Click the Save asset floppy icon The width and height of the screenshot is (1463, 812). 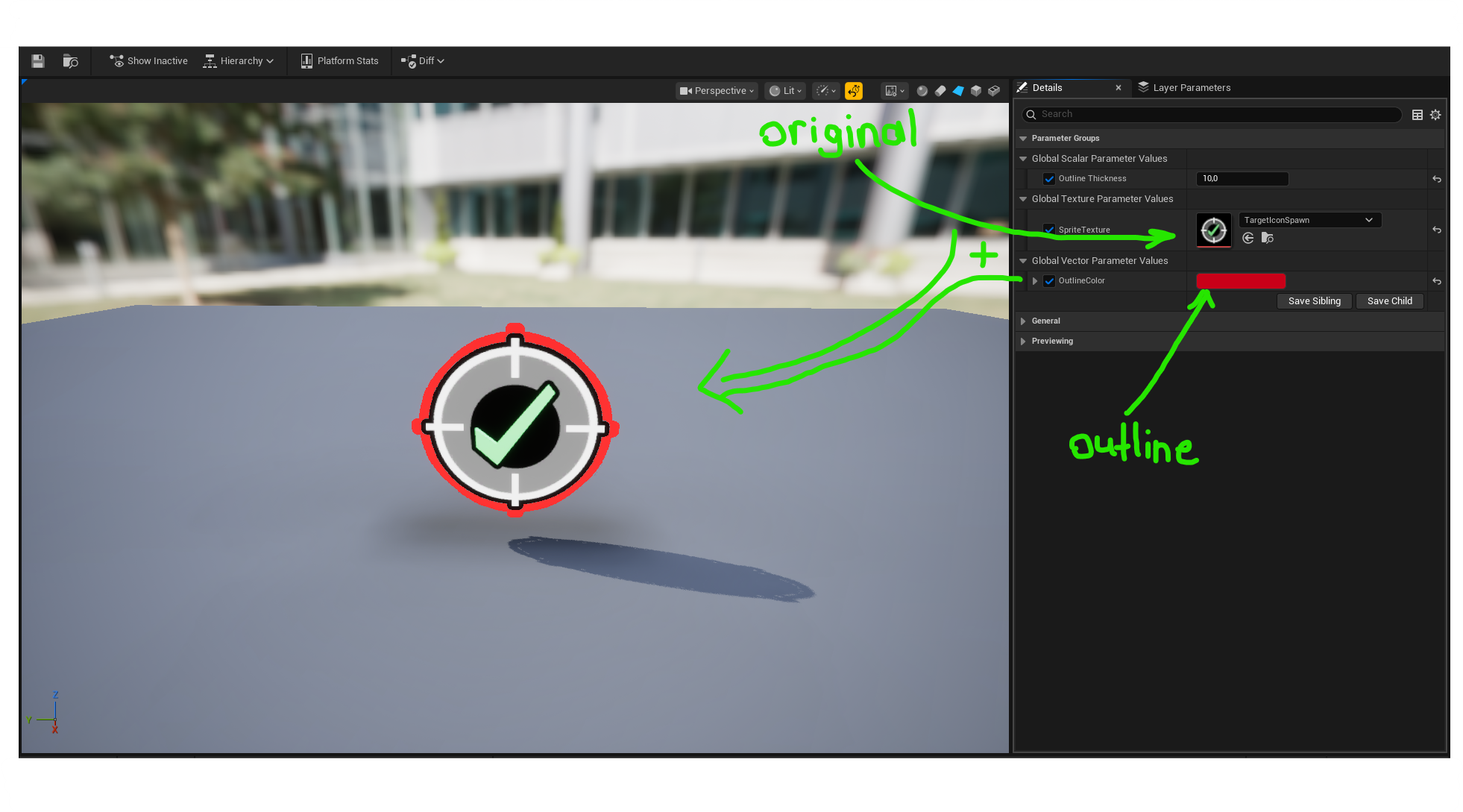(x=38, y=61)
